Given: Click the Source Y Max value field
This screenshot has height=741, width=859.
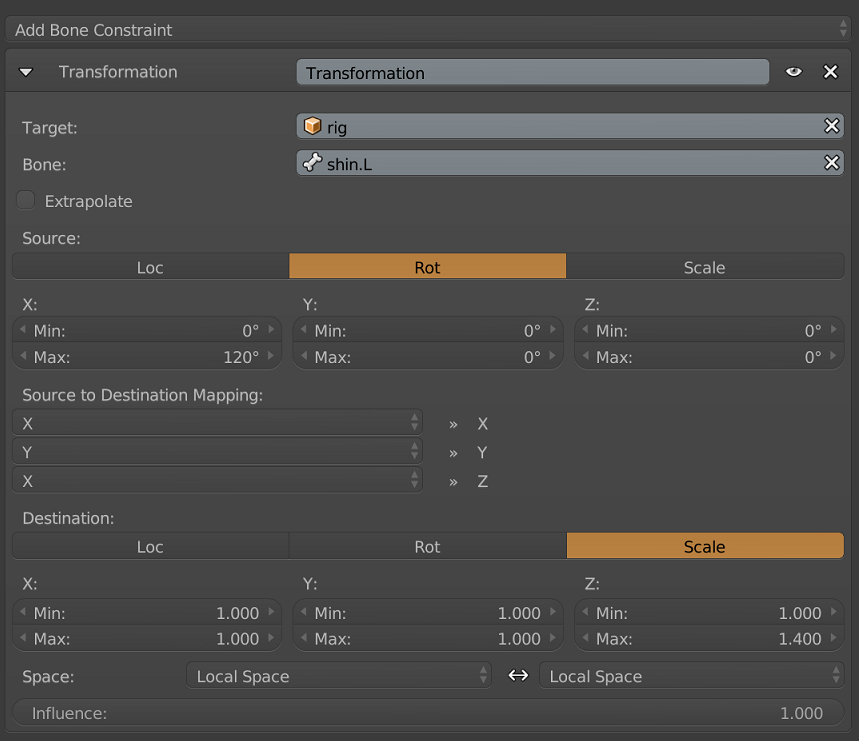Looking at the screenshot, I should tap(428, 357).
